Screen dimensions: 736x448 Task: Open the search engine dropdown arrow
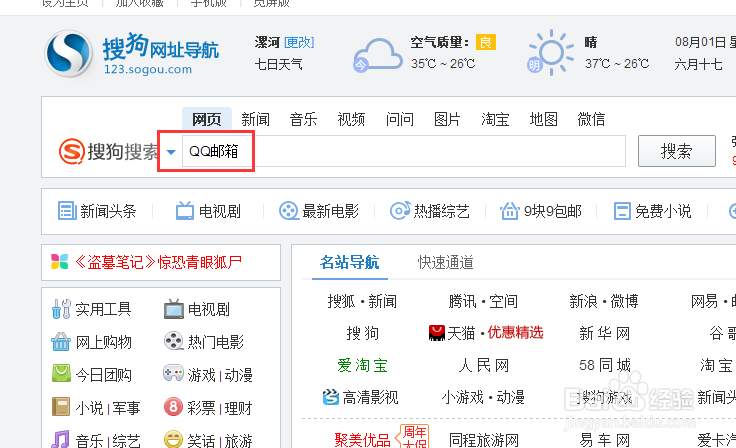171,152
